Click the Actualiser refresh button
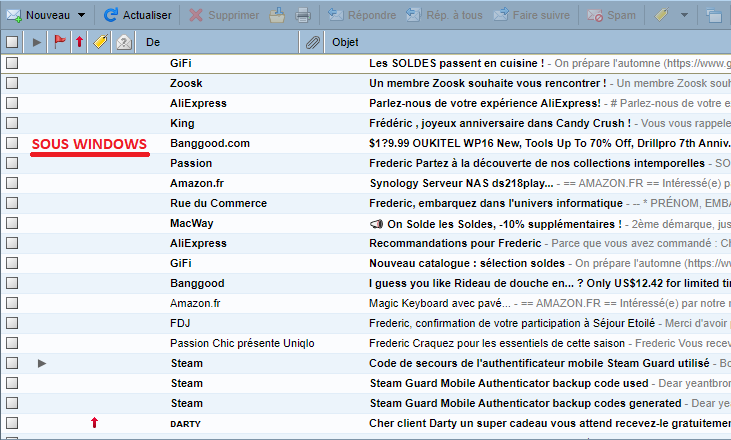This screenshot has height=440, width=731. [x=138, y=15]
